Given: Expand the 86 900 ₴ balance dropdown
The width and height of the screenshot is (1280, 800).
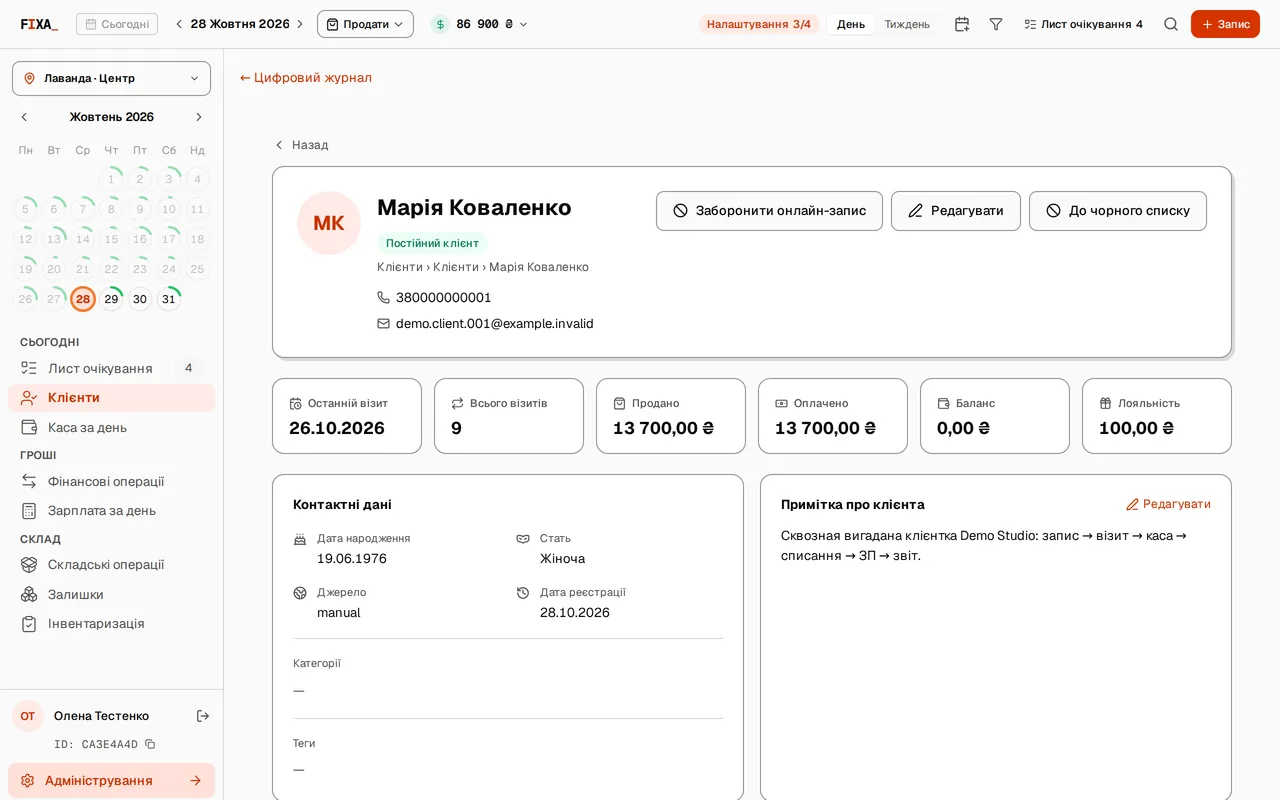Looking at the screenshot, I should tap(479, 24).
